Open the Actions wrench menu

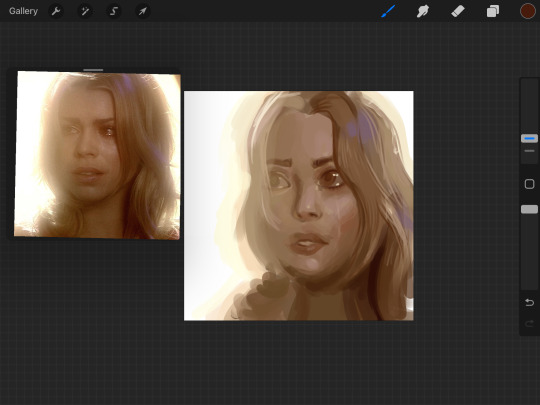[56, 11]
